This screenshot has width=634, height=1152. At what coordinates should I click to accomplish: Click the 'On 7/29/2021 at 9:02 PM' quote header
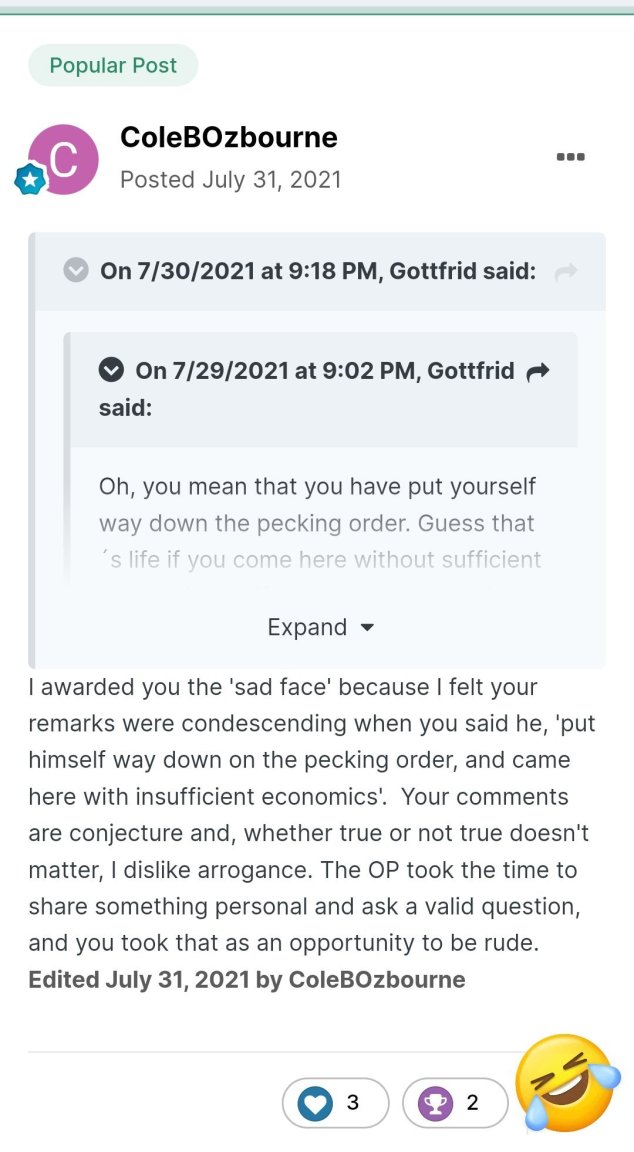[325, 389]
